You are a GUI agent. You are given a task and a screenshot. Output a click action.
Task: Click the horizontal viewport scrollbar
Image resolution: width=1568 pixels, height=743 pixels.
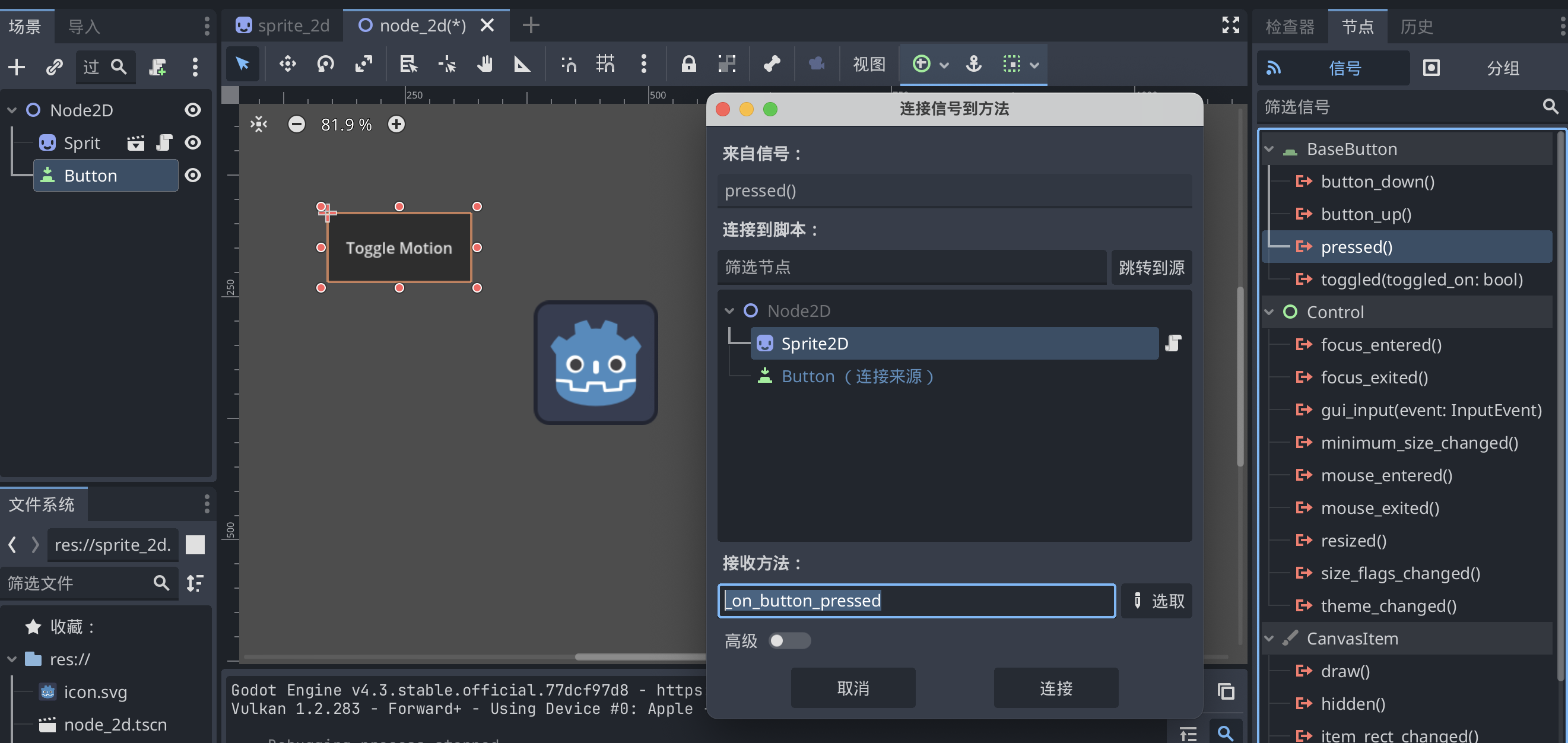coord(639,656)
